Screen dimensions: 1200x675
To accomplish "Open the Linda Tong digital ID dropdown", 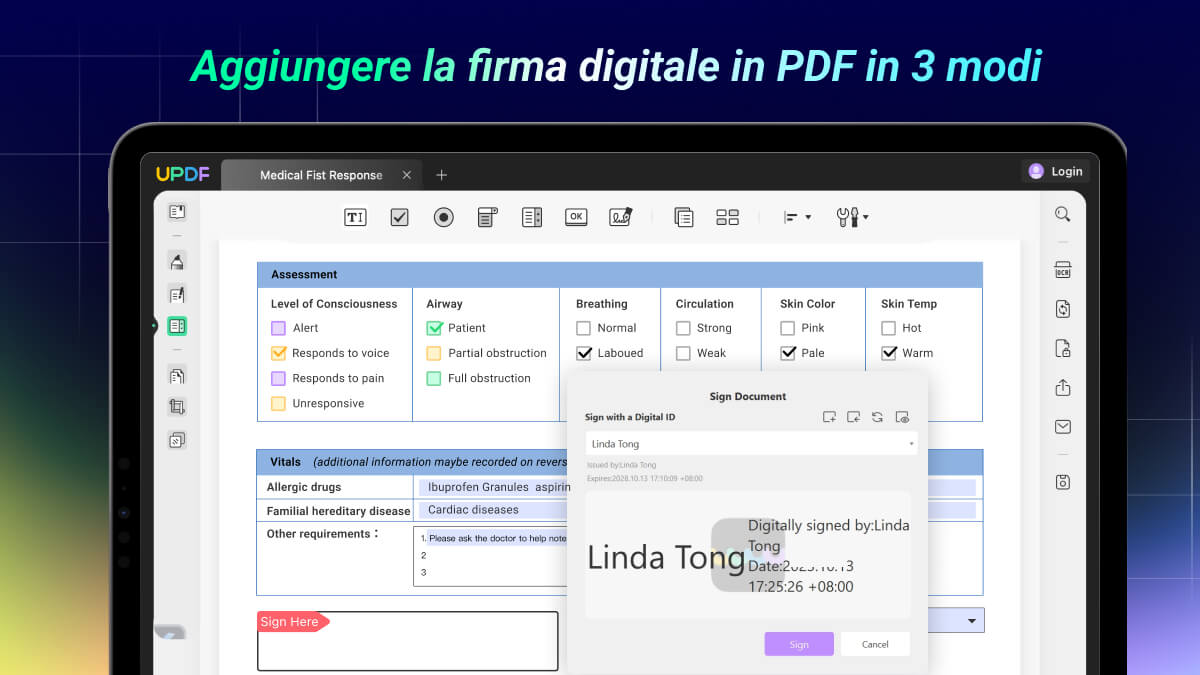I will pos(909,443).
